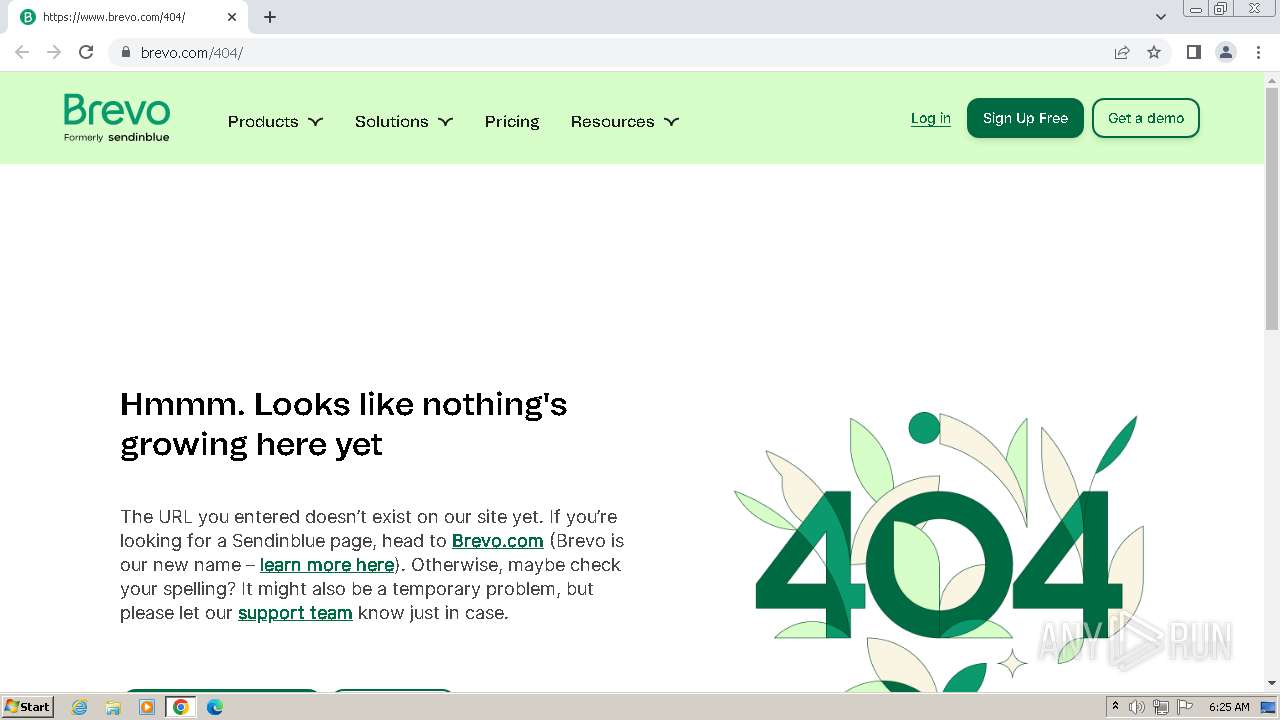Close the Brevo 404 tab
The height and width of the screenshot is (720, 1280).
[232, 17]
